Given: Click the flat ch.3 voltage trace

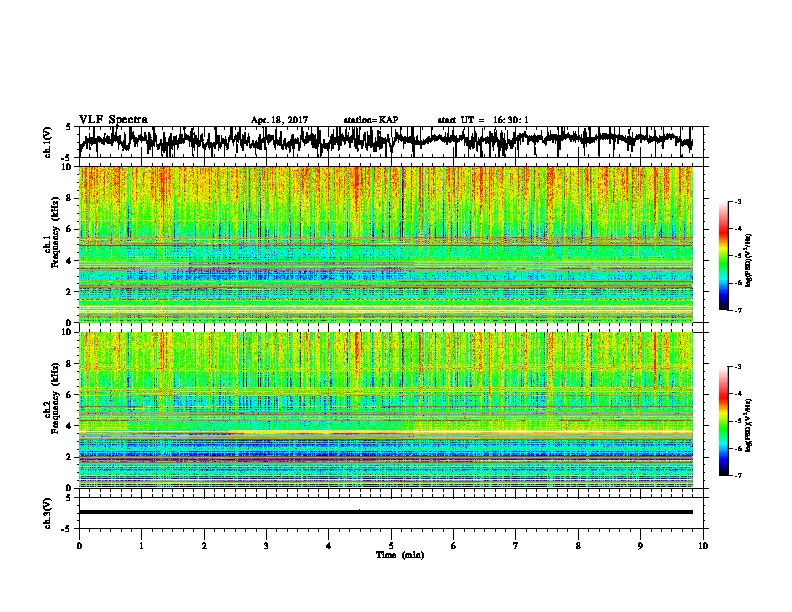Looking at the screenshot, I should click(x=386, y=512).
